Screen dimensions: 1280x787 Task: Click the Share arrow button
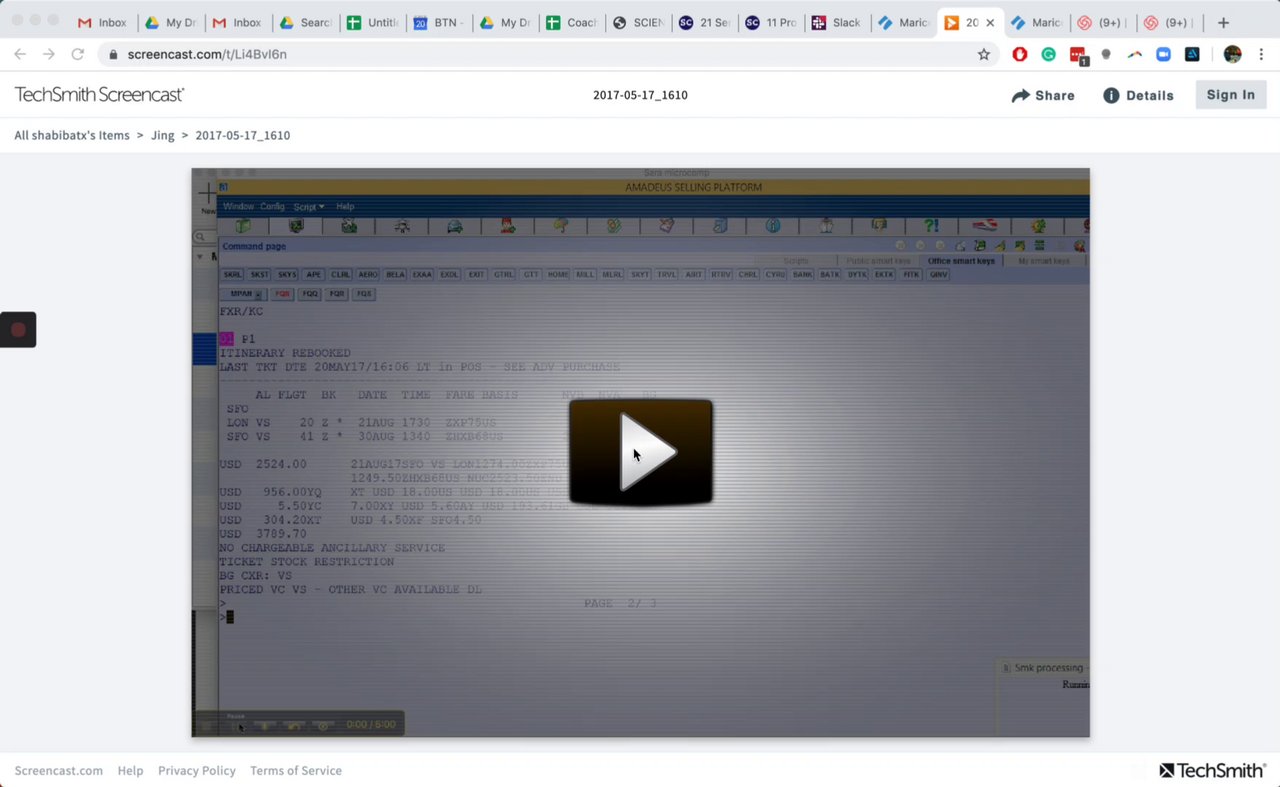pyautogui.click(x=1043, y=95)
